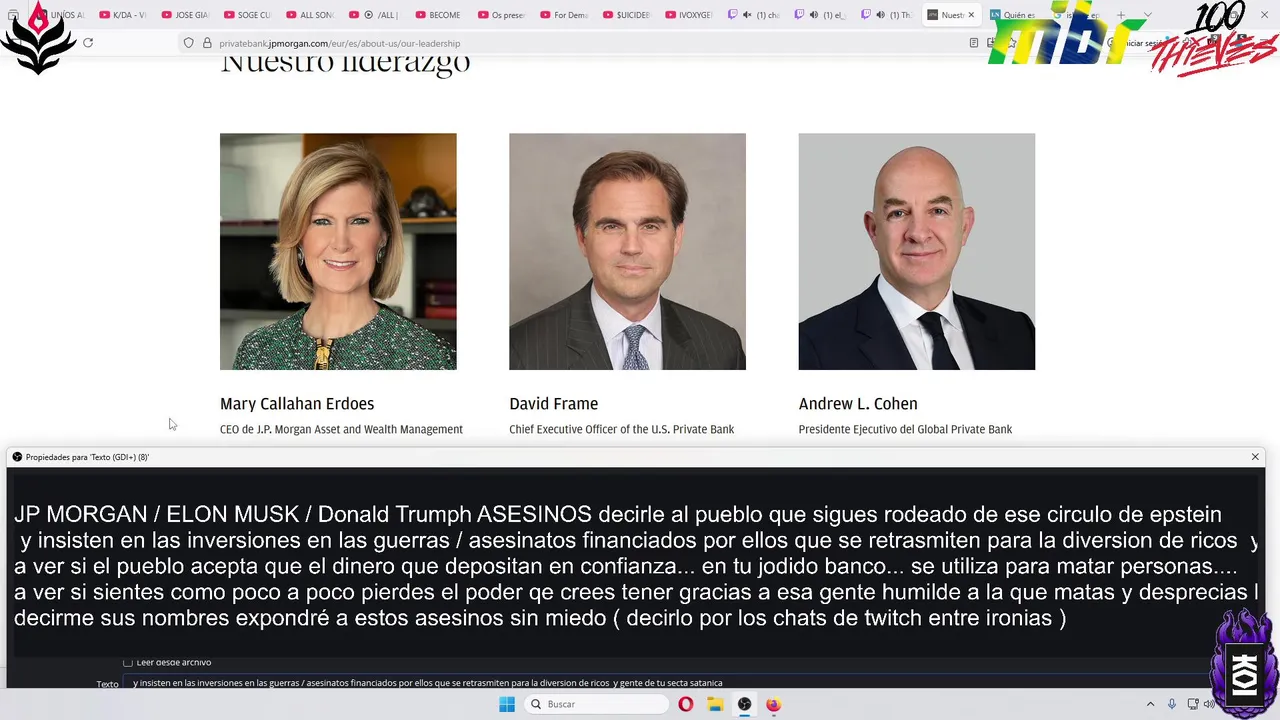Open Mary Callahan Erdoes name link
1280x720 pixels.
coord(297,404)
